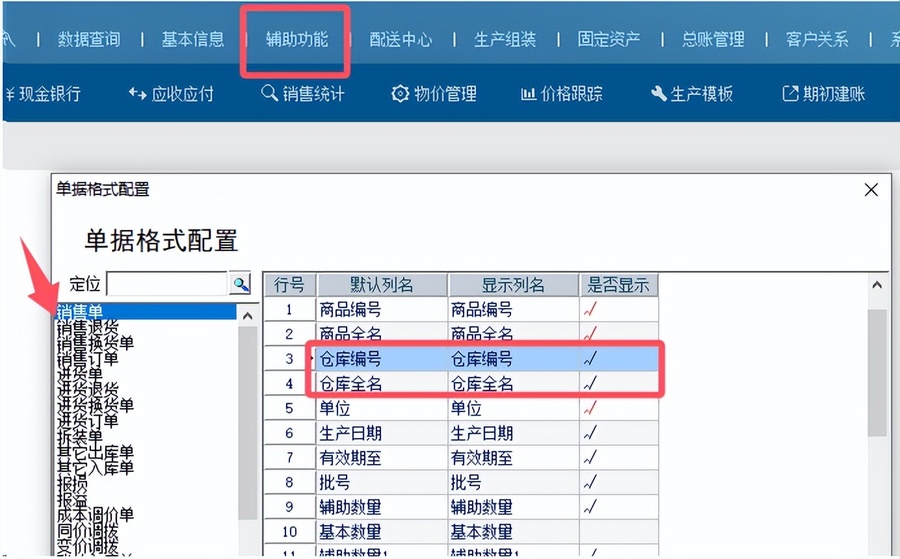The image size is (900, 559).
Task: Open the 客户关系 menu
Action: click(x=817, y=39)
